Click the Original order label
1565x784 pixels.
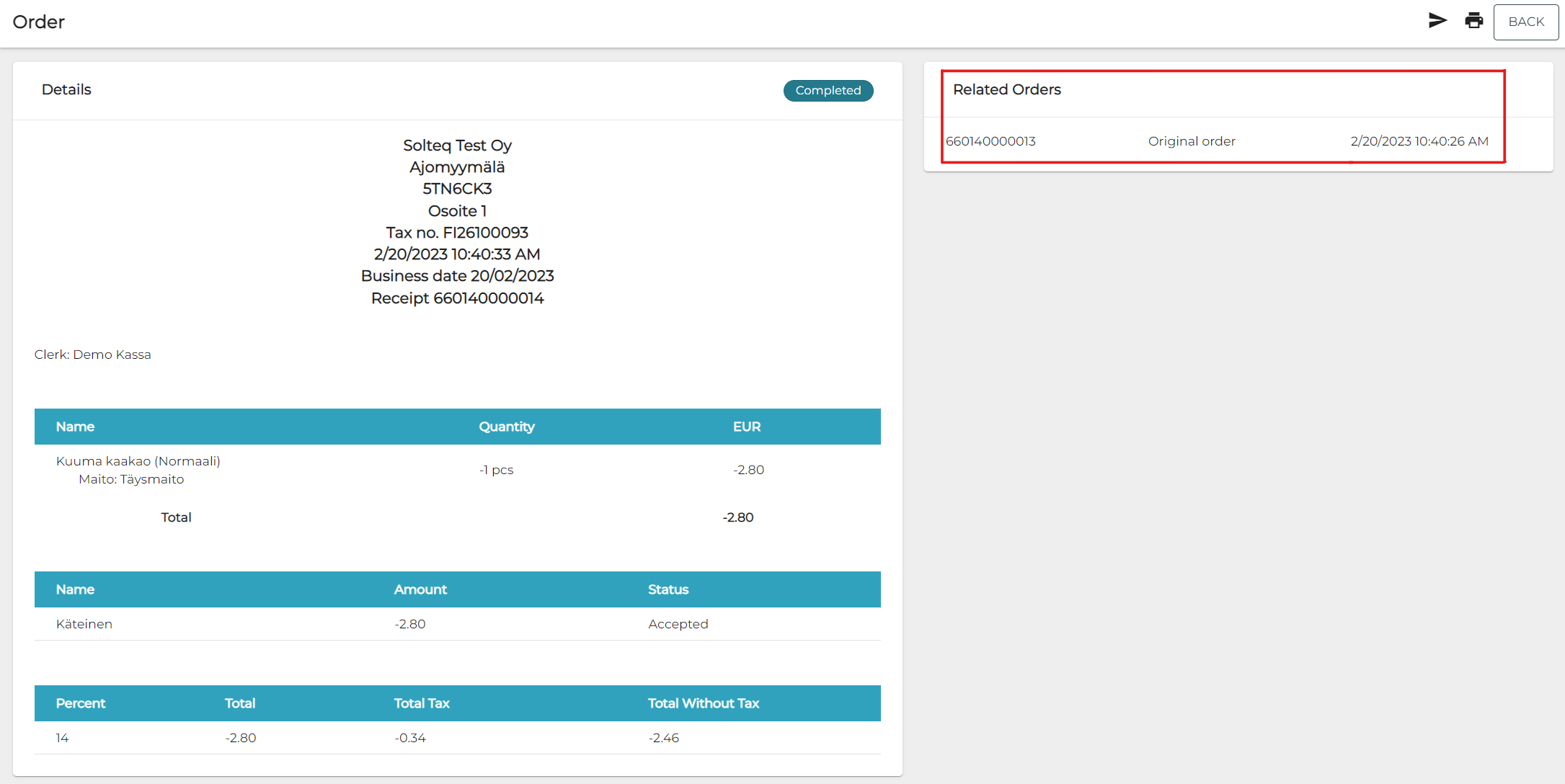[1192, 141]
